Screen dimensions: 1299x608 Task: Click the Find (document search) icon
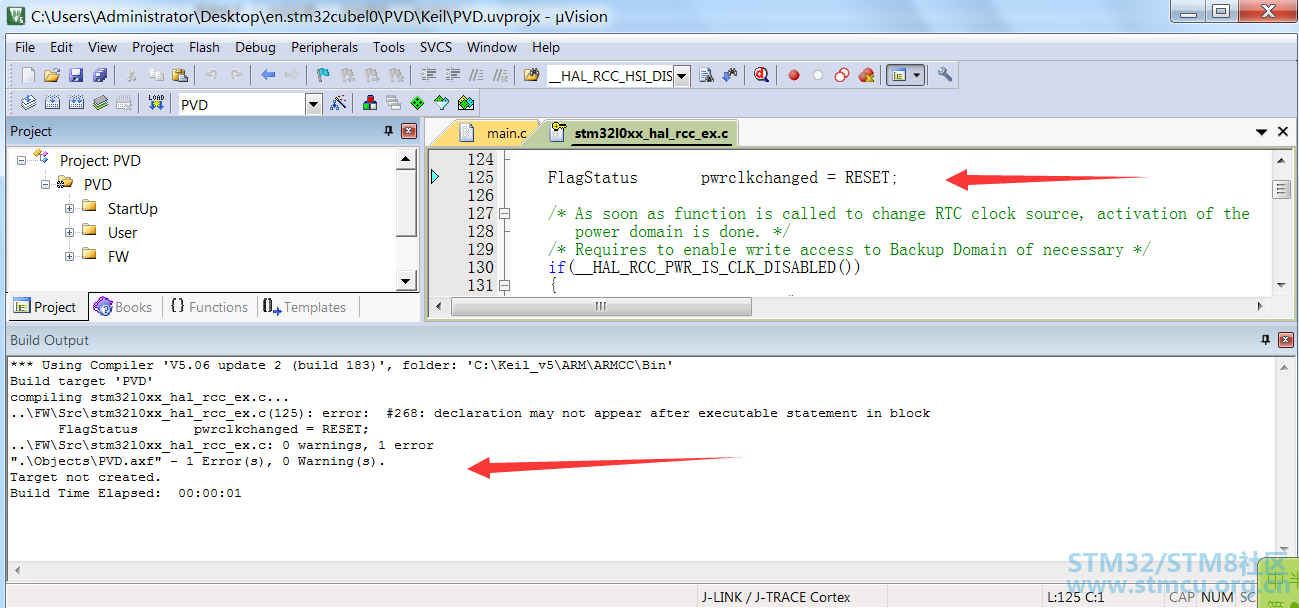pos(706,75)
